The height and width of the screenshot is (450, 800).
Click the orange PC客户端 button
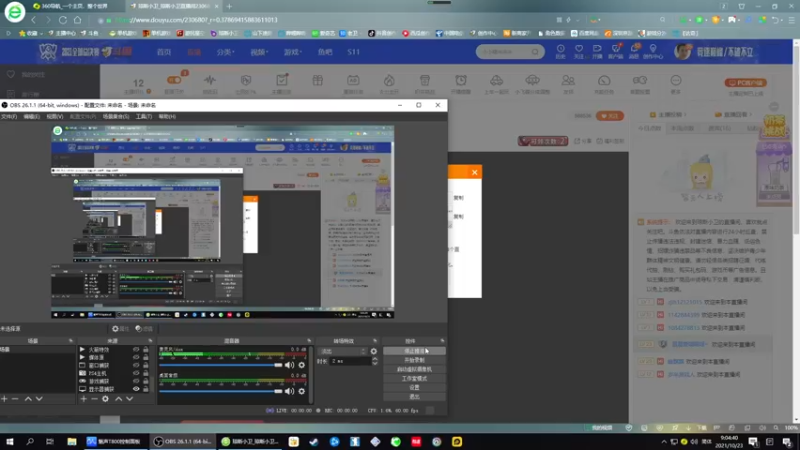pos(745,83)
